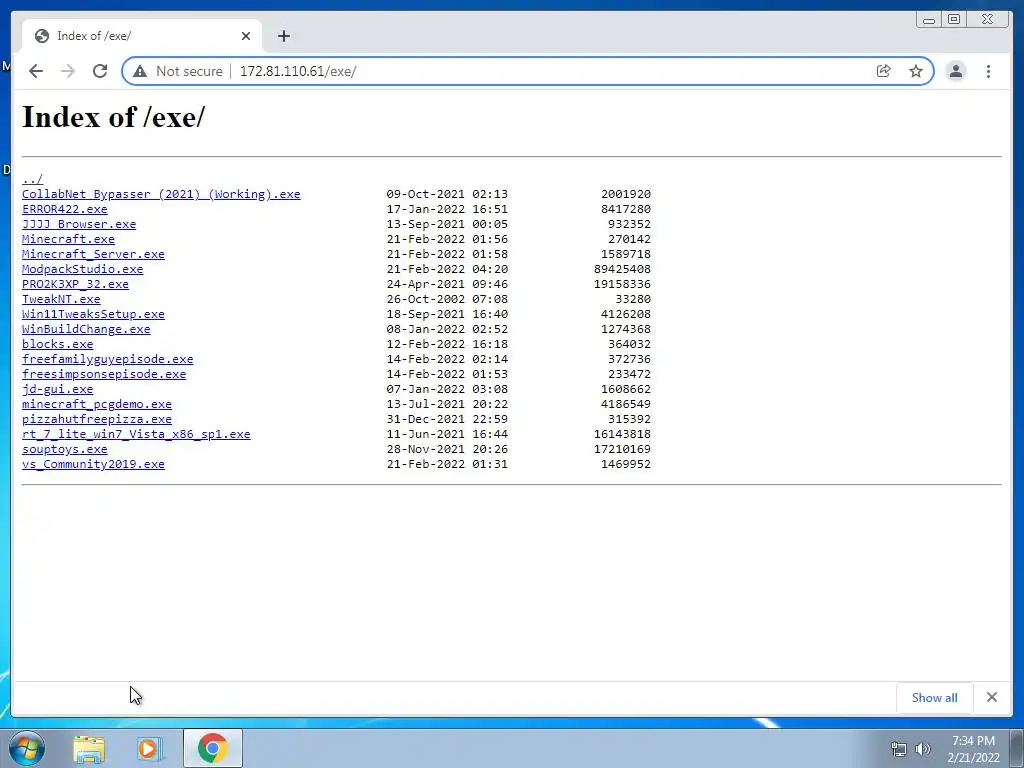Click the date 21-Feb-2022 04:20
Viewport: 1024px width, 768px height.
(447, 269)
